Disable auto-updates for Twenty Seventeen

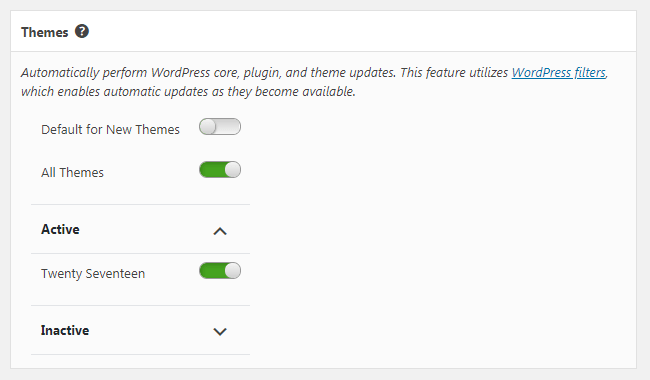click(x=220, y=271)
